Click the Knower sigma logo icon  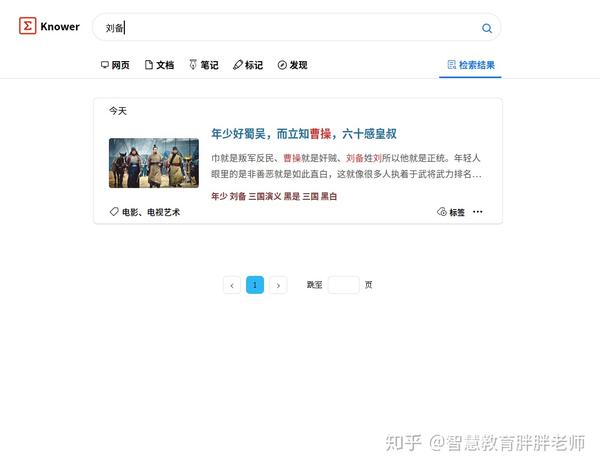click(28, 26)
